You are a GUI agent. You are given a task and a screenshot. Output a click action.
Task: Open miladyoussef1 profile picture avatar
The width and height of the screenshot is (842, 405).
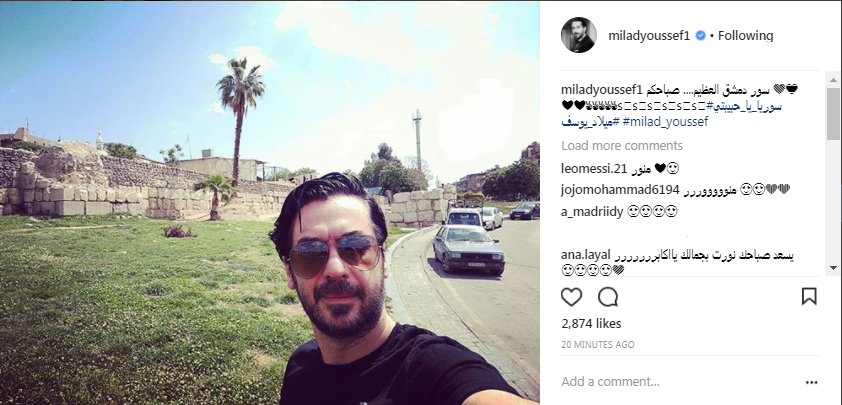[x=579, y=35]
